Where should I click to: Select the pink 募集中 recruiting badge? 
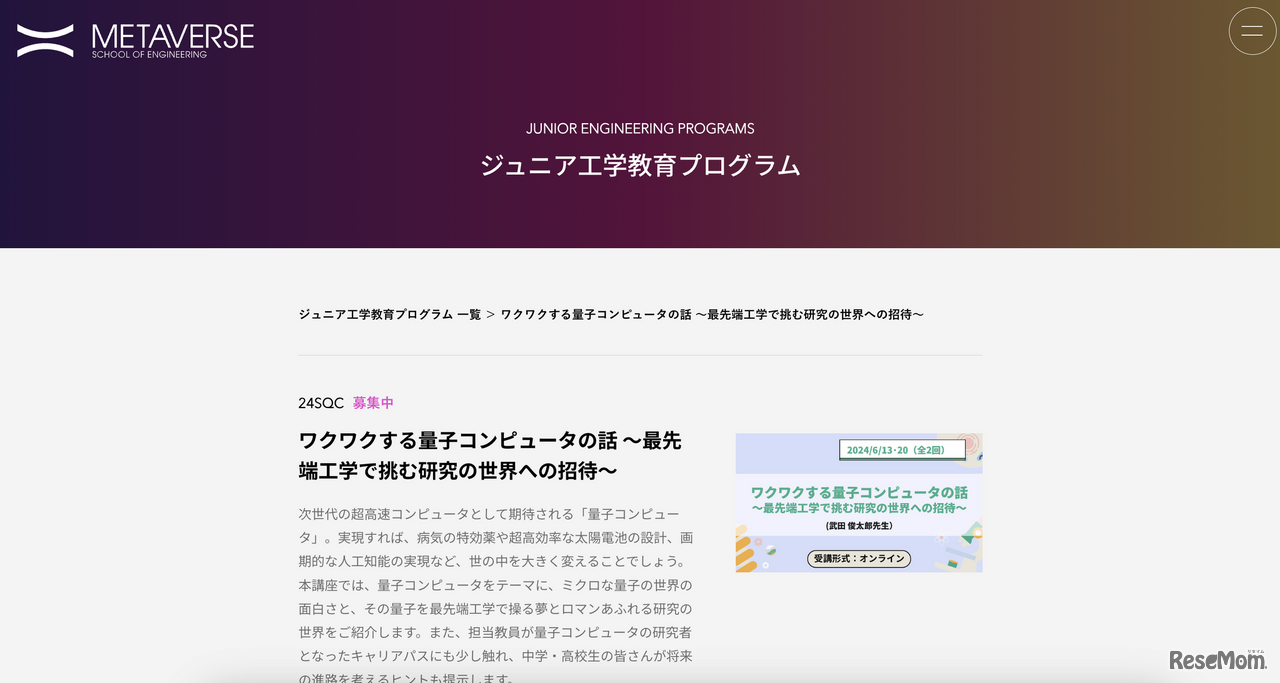tap(373, 402)
